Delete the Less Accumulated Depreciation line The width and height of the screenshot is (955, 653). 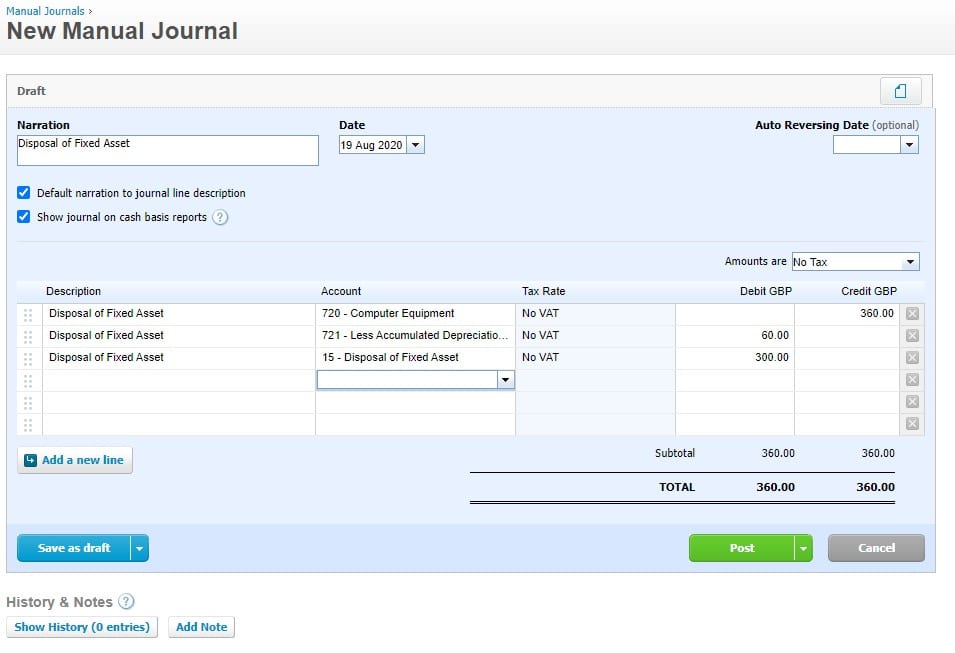tap(912, 336)
